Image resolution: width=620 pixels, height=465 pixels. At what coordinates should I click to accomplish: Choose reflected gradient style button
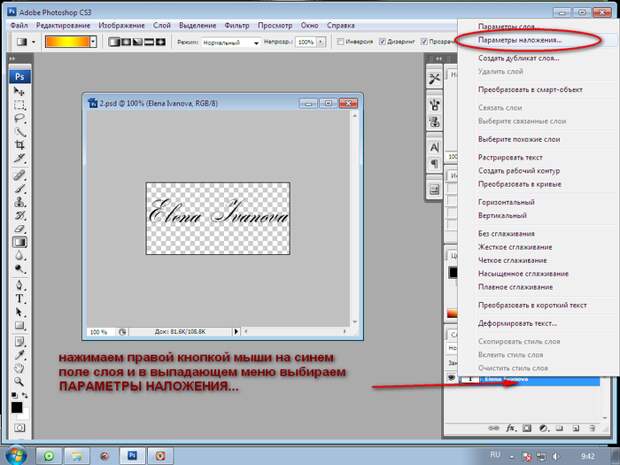(x=149, y=42)
